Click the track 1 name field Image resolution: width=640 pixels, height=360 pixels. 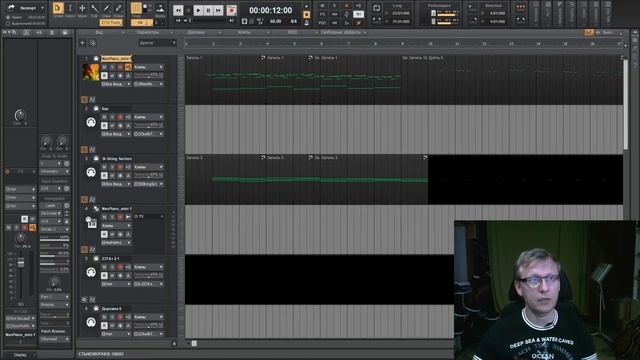pos(116,58)
